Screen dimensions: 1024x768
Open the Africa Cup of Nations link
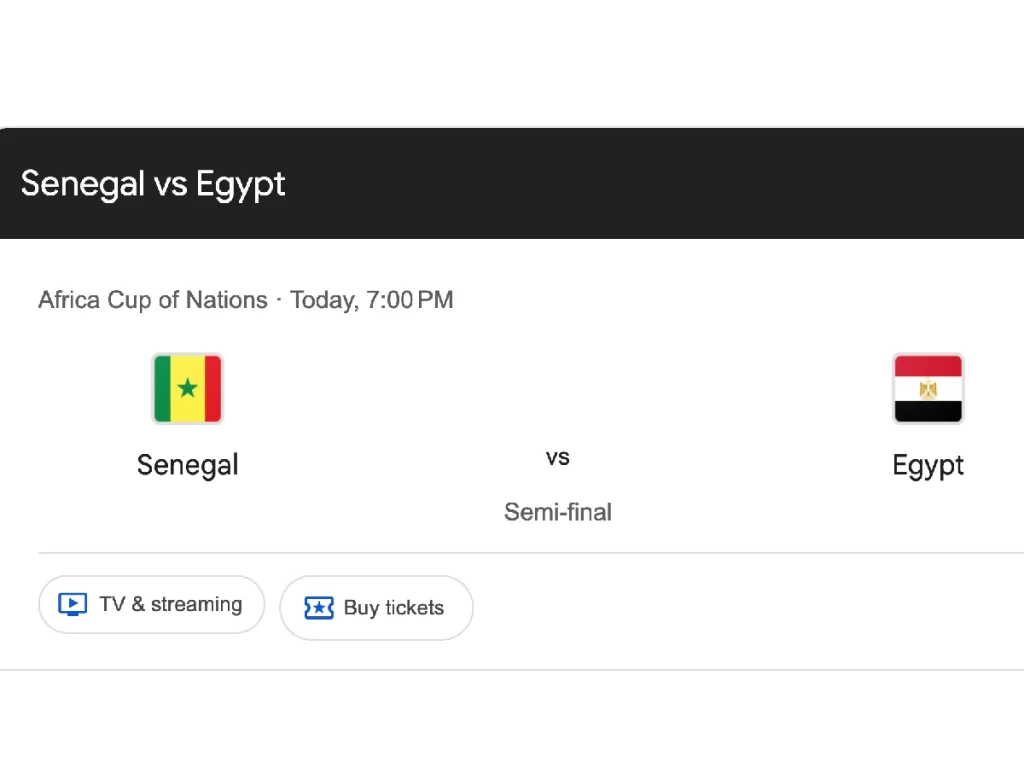point(153,300)
